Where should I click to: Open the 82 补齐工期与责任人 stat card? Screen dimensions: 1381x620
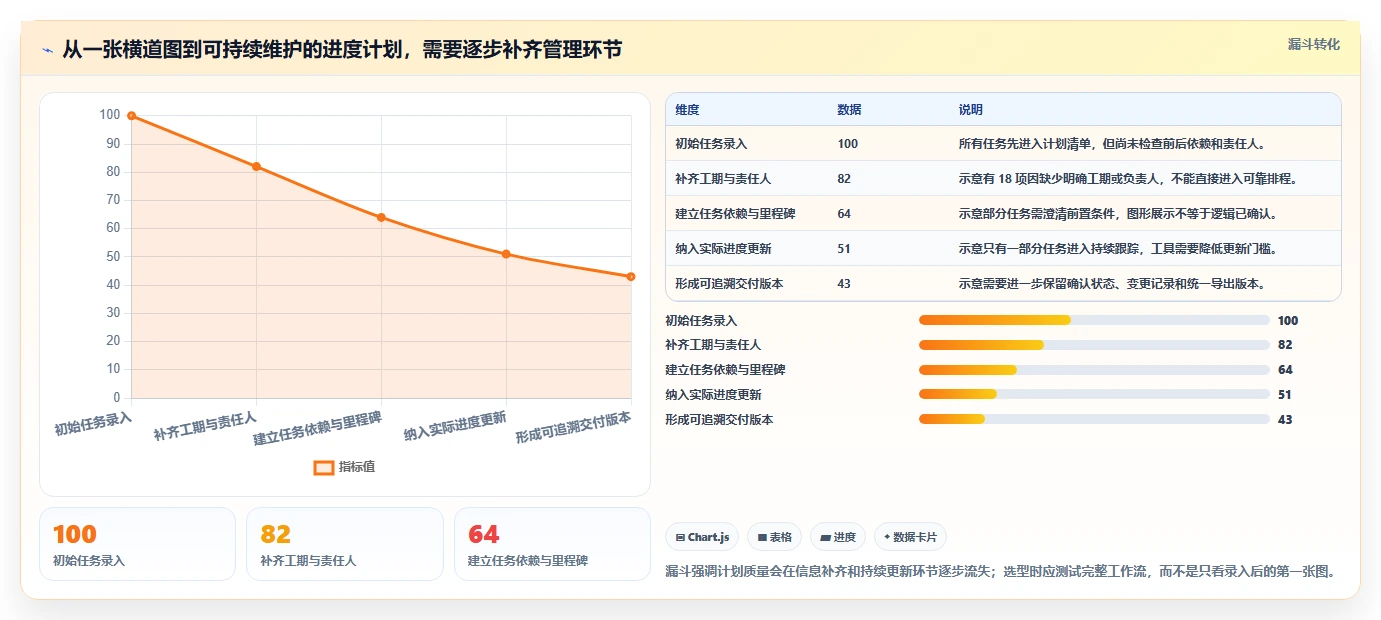pyautogui.click(x=345, y=544)
